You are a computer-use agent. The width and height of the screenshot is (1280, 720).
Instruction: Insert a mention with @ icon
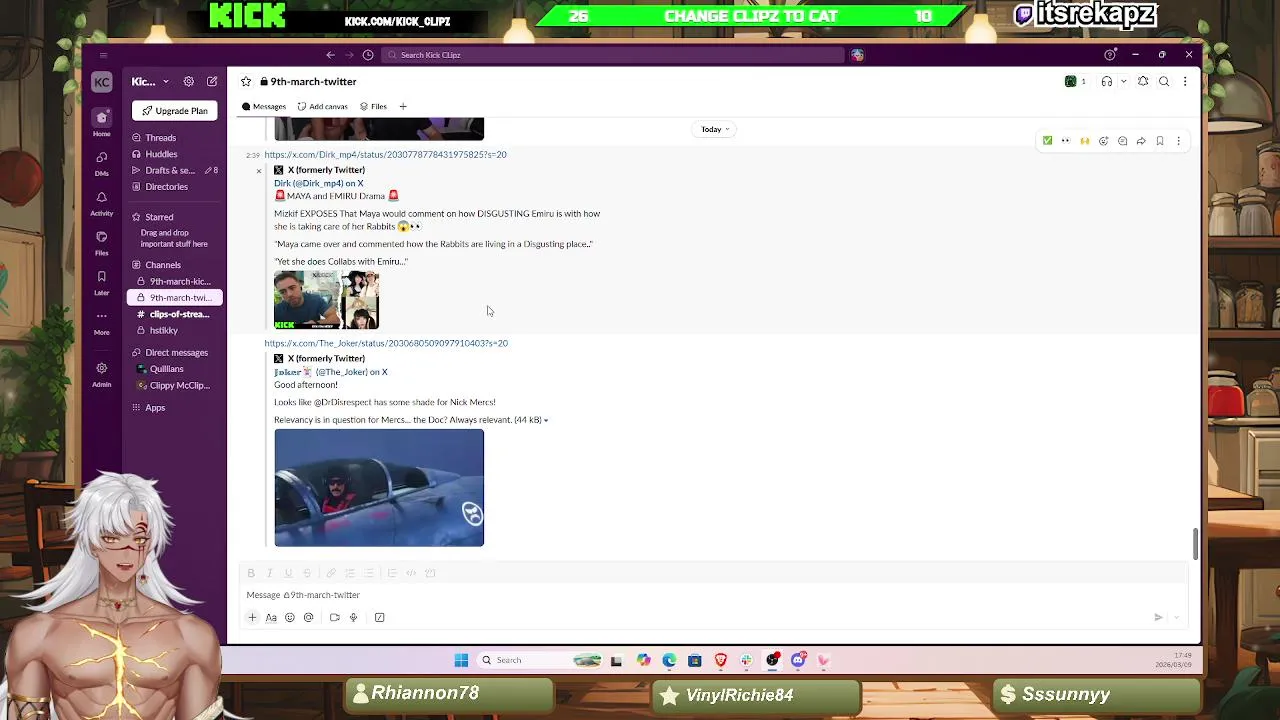click(308, 618)
